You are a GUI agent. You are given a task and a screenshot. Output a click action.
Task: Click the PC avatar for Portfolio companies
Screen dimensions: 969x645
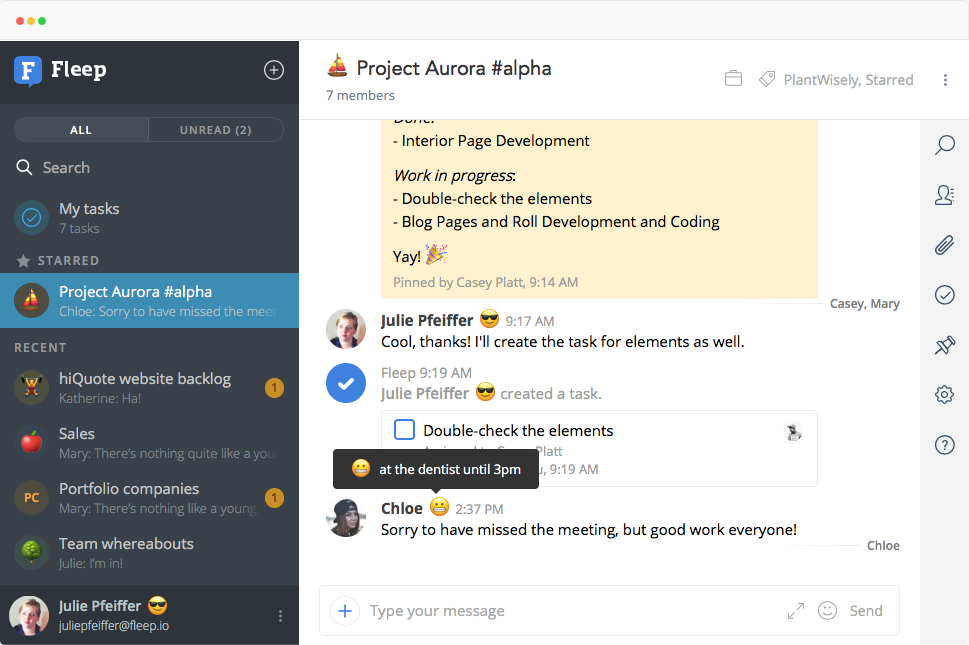tap(32, 497)
